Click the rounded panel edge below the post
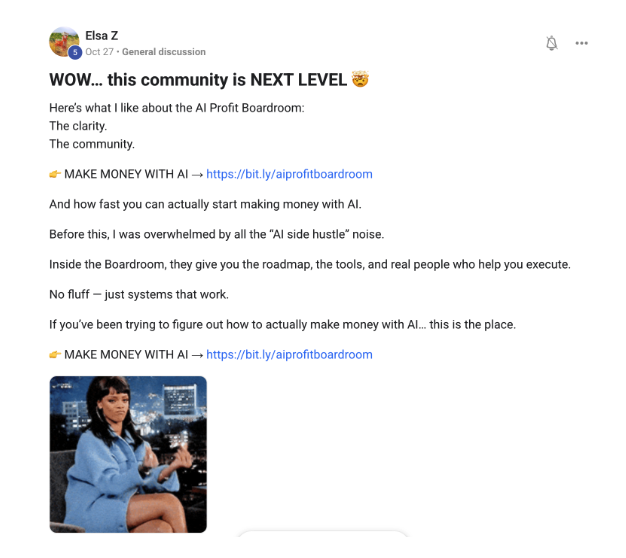 323,534
